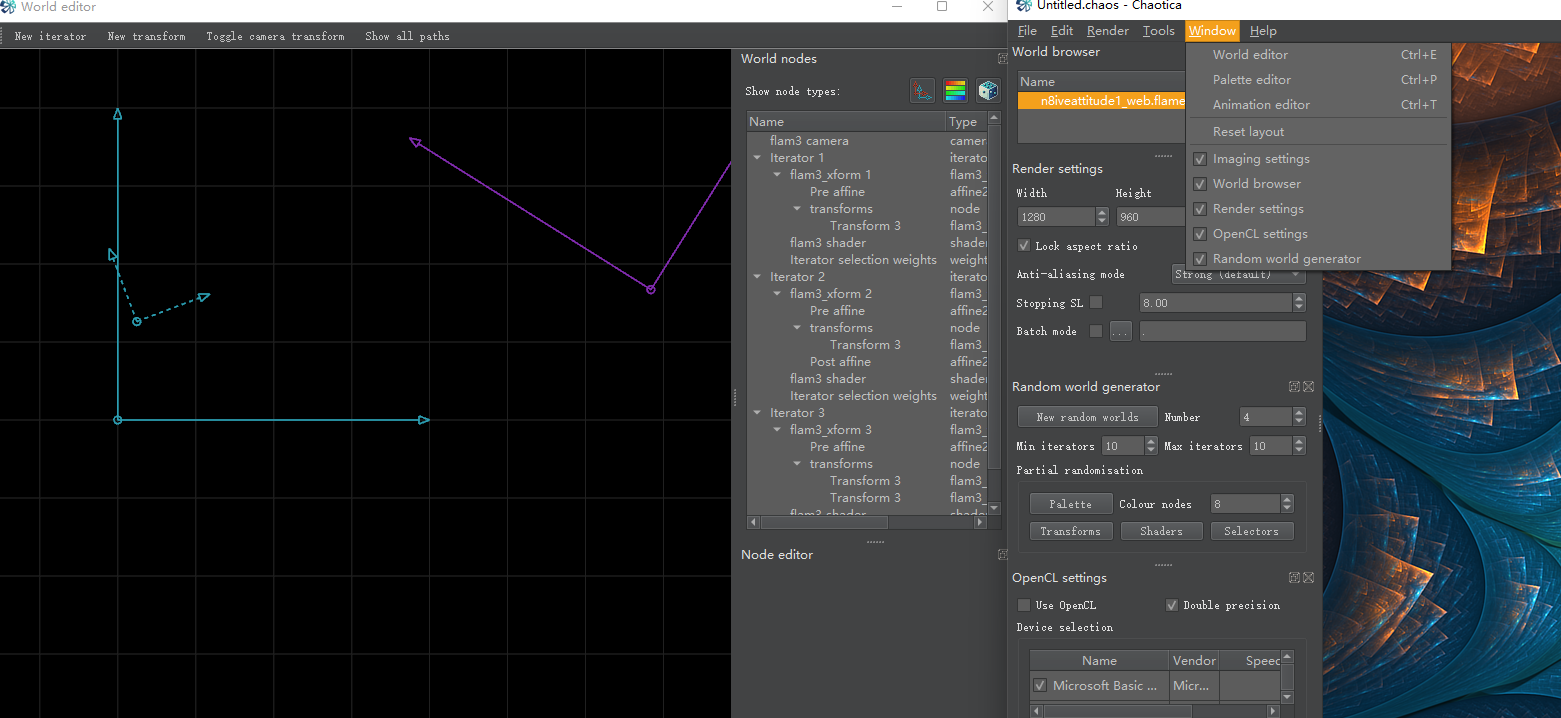The width and height of the screenshot is (1561, 718).
Task: Toggle transform nodes filter icon in World nodes
Action: point(922,91)
